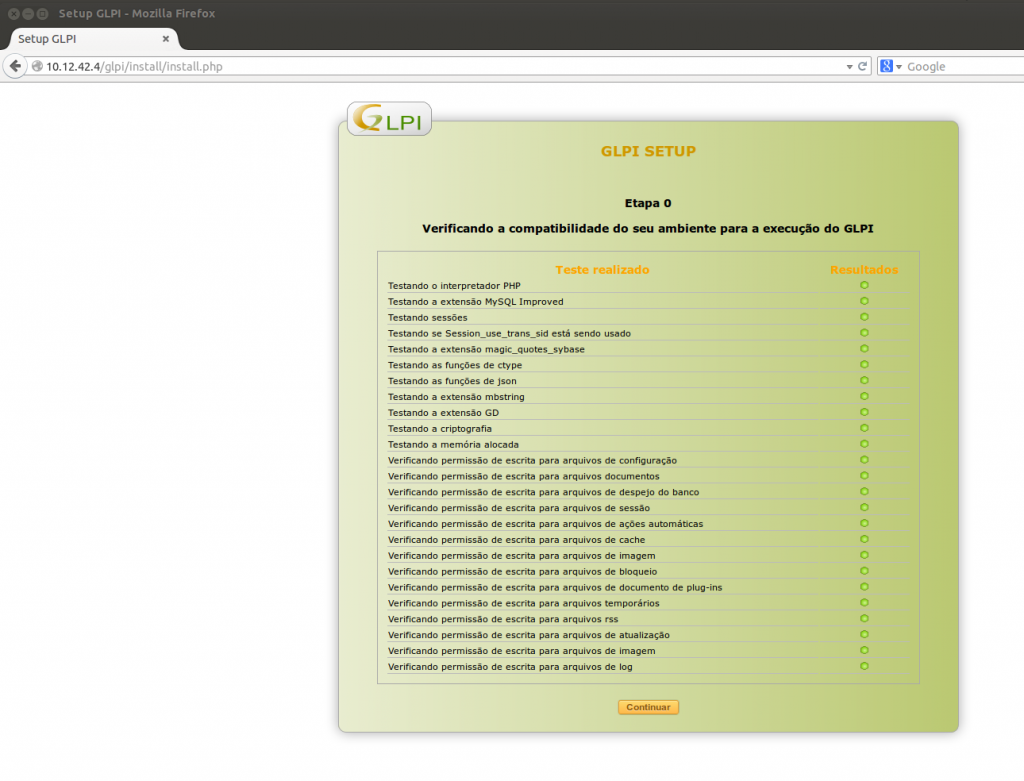Click green status icon for GD extension row
The height and width of the screenshot is (781, 1024).
(864, 412)
